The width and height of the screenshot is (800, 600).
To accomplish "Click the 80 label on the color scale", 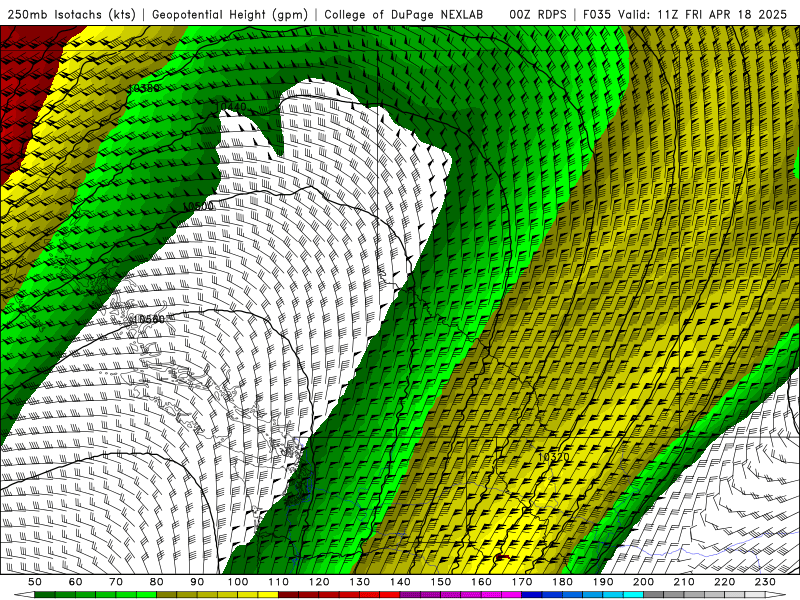I will pos(157,582).
